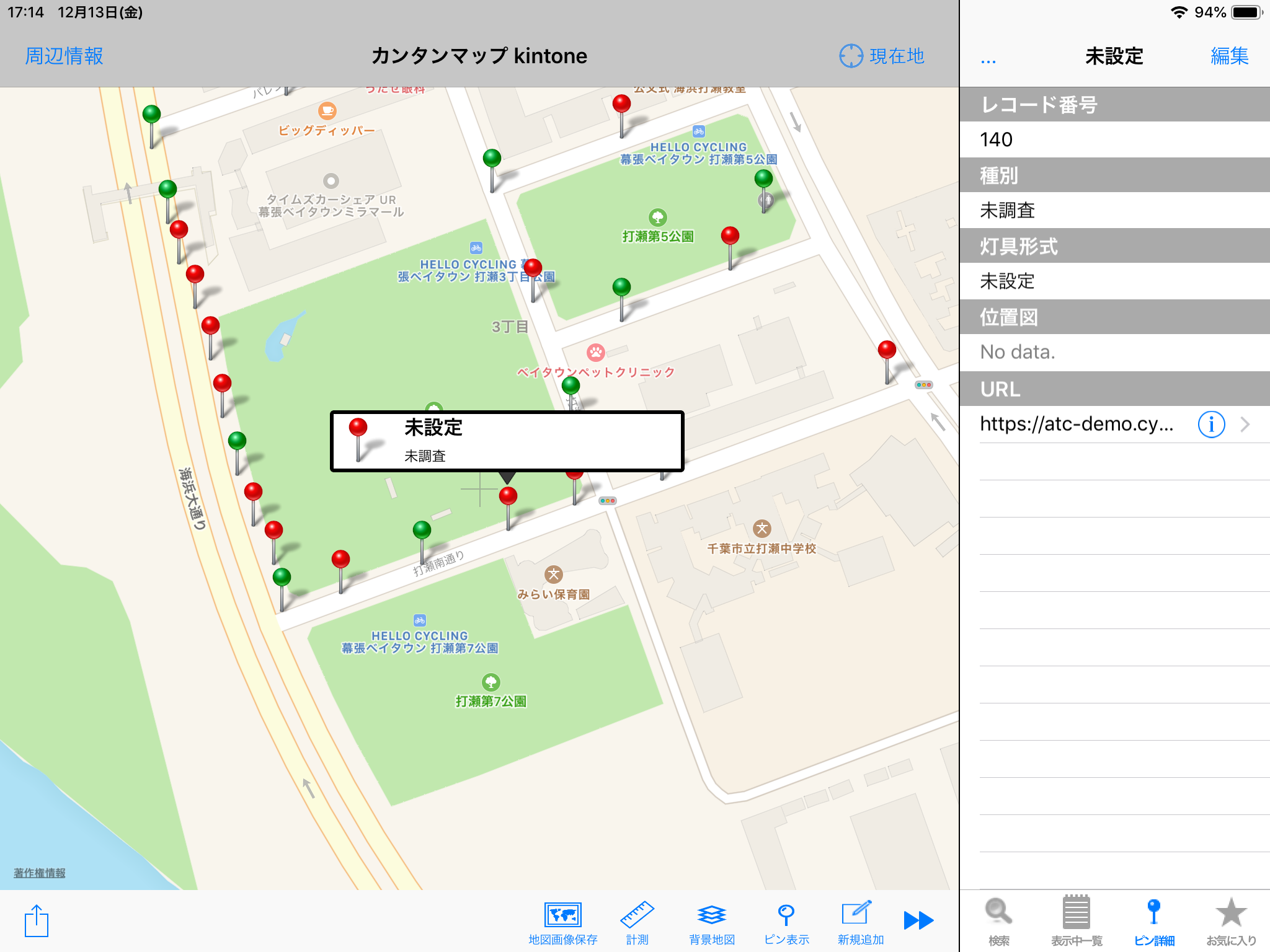Tap the red pin at far right roadside
Viewport: 1270px width, 952px height.
coord(887,350)
